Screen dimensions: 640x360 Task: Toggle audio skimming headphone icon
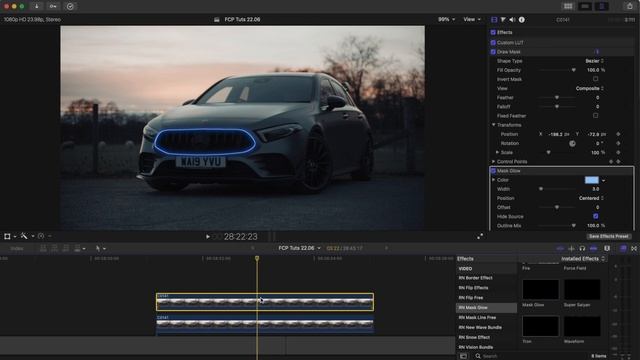click(x=582, y=248)
